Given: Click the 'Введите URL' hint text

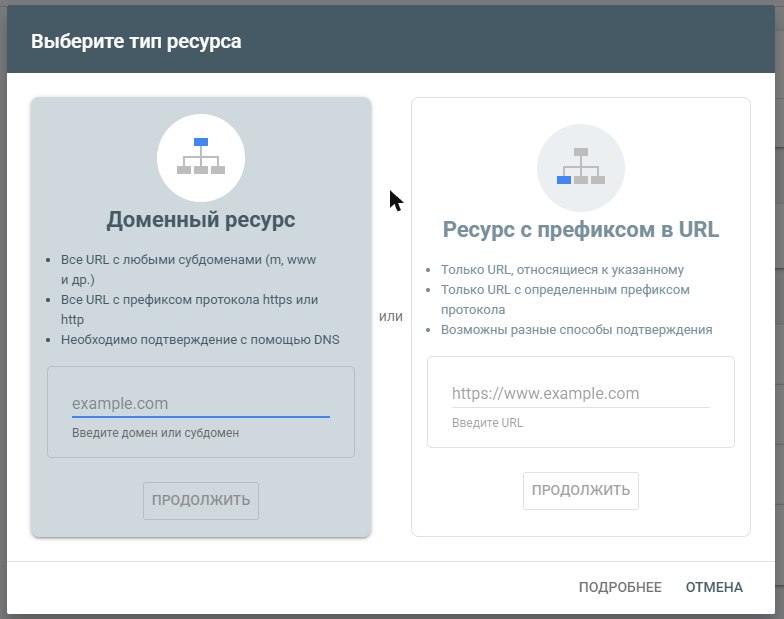Looking at the screenshot, I should [488, 423].
